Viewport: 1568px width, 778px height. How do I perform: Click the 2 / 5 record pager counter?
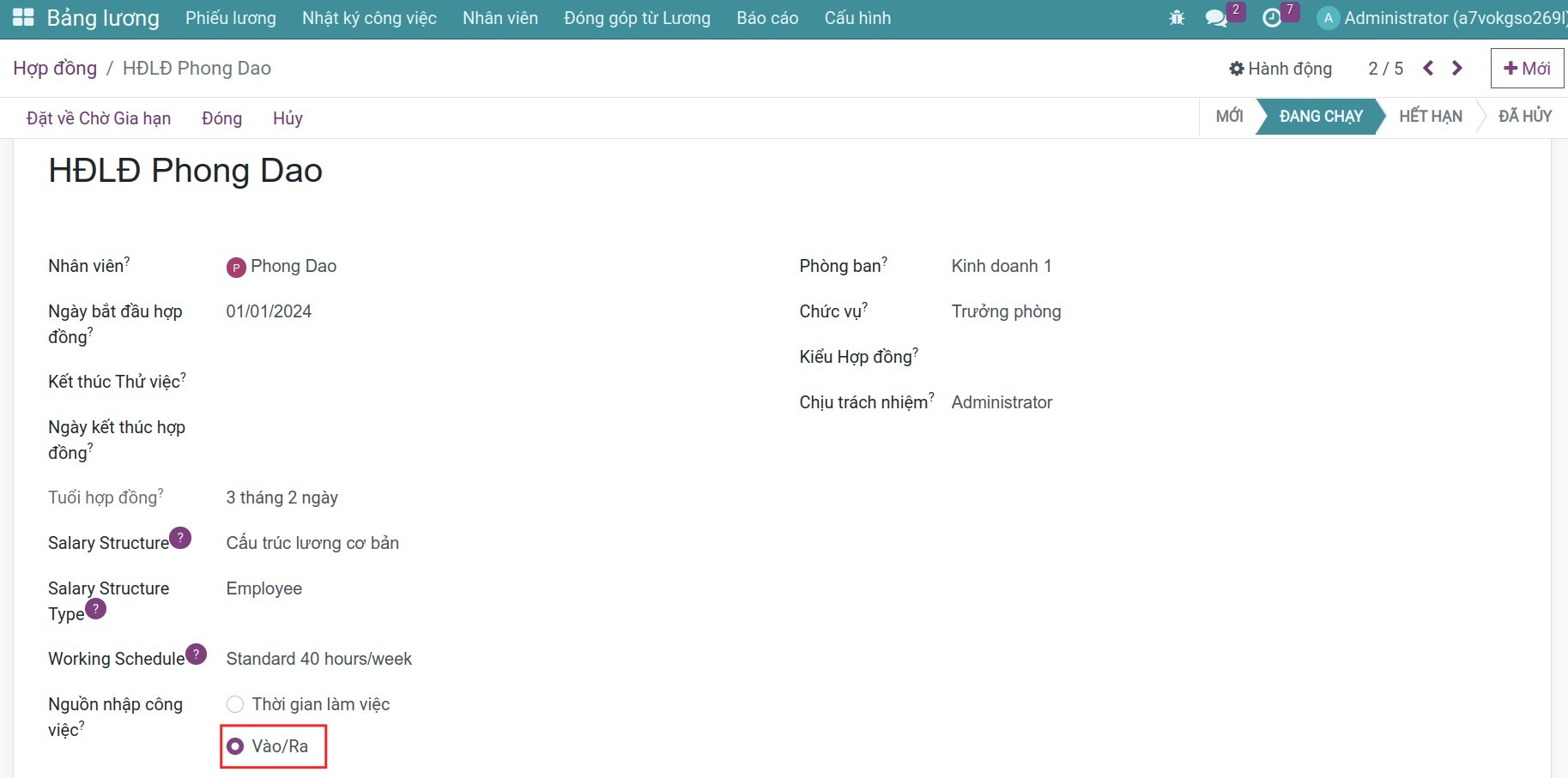click(x=1385, y=69)
